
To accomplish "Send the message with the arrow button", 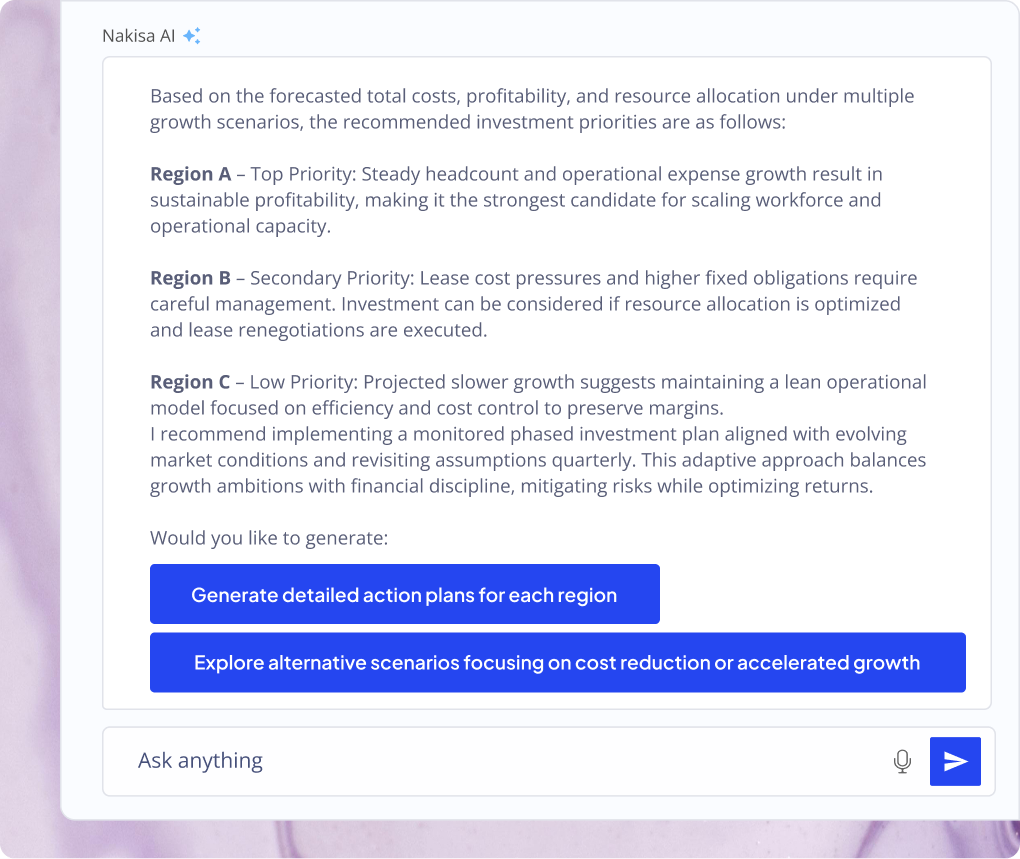I will (955, 762).
